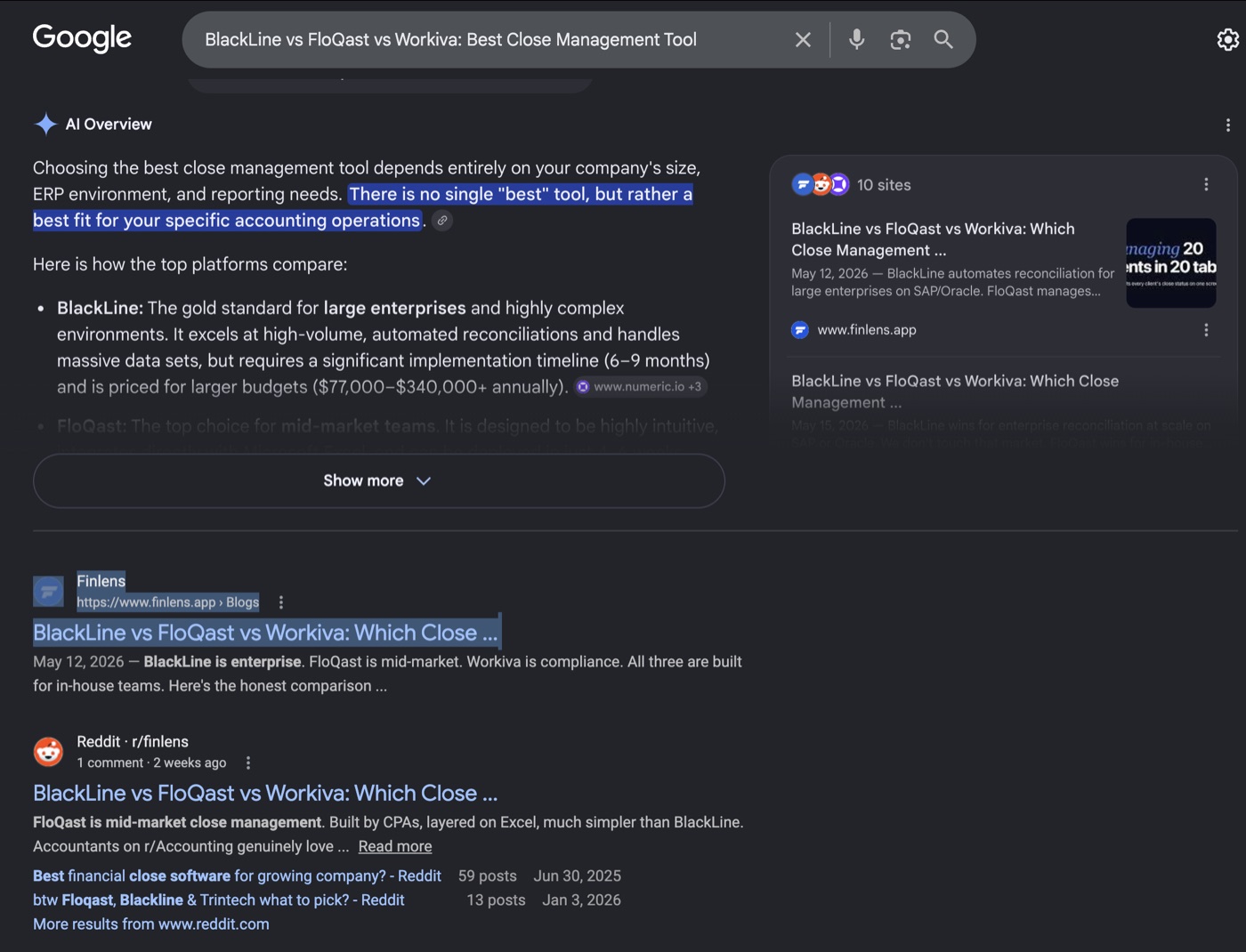
Task: Open options menu next to www.finlens.app
Action: pos(1206,330)
